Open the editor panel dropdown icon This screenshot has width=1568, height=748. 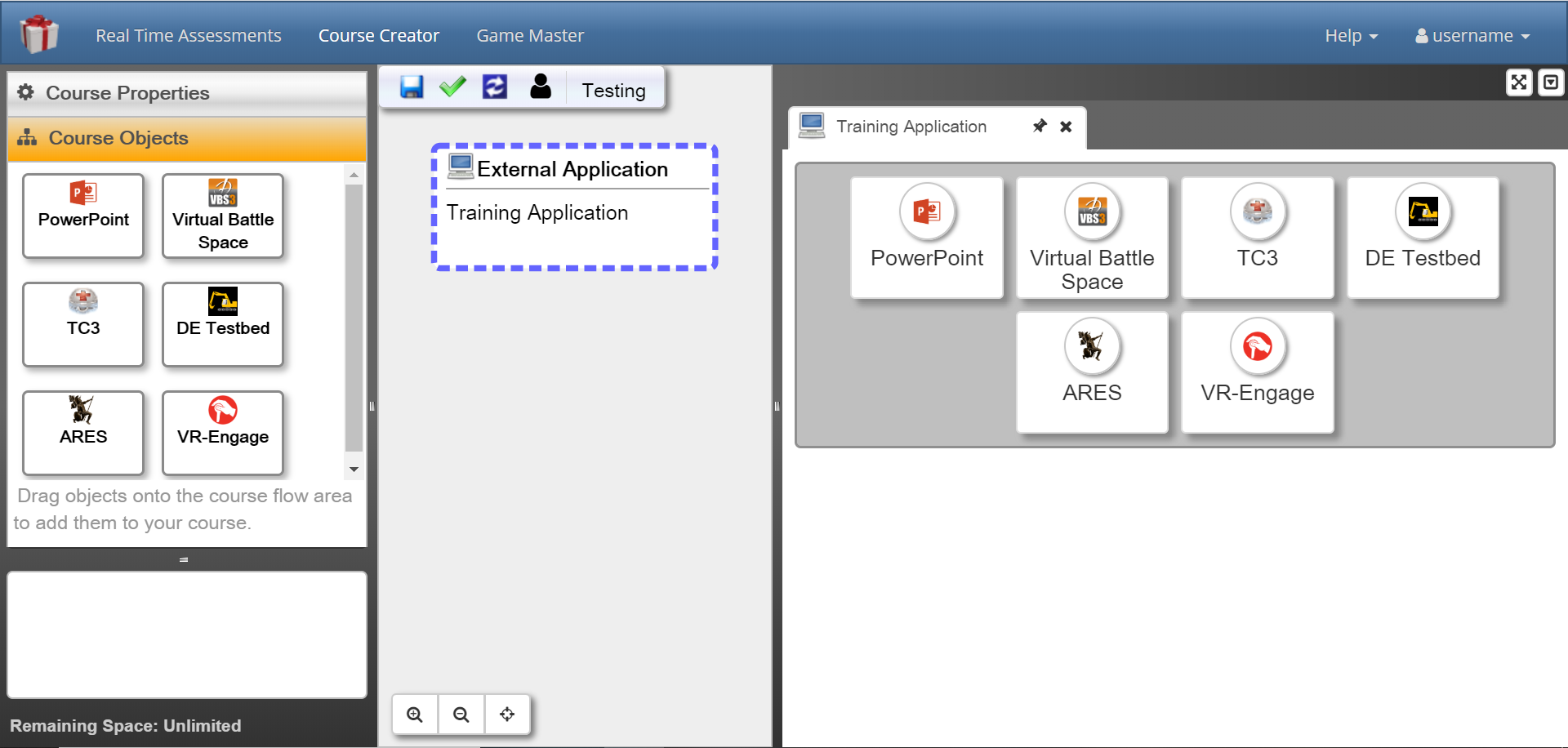[x=1551, y=82]
